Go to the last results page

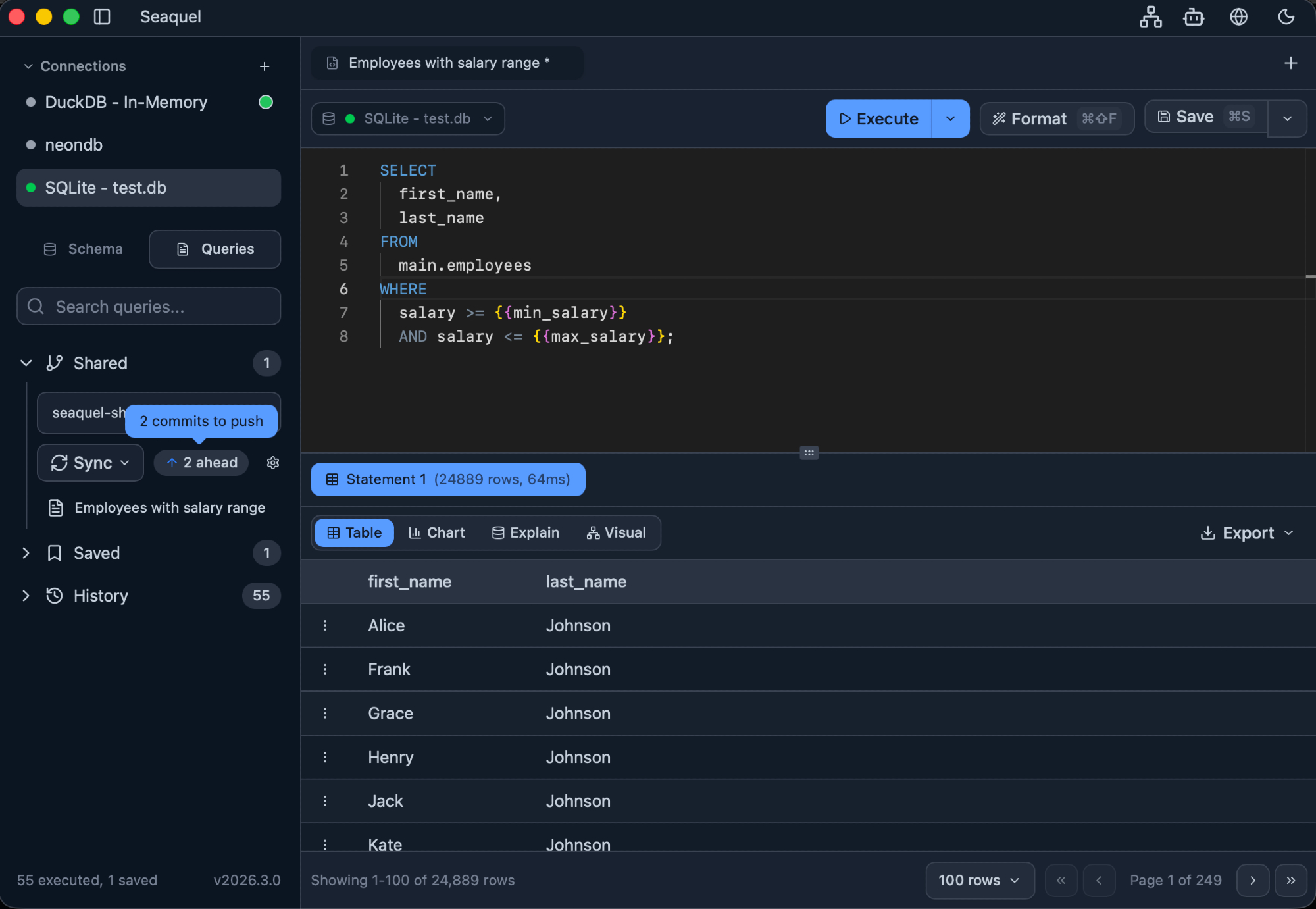click(1290, 880)
